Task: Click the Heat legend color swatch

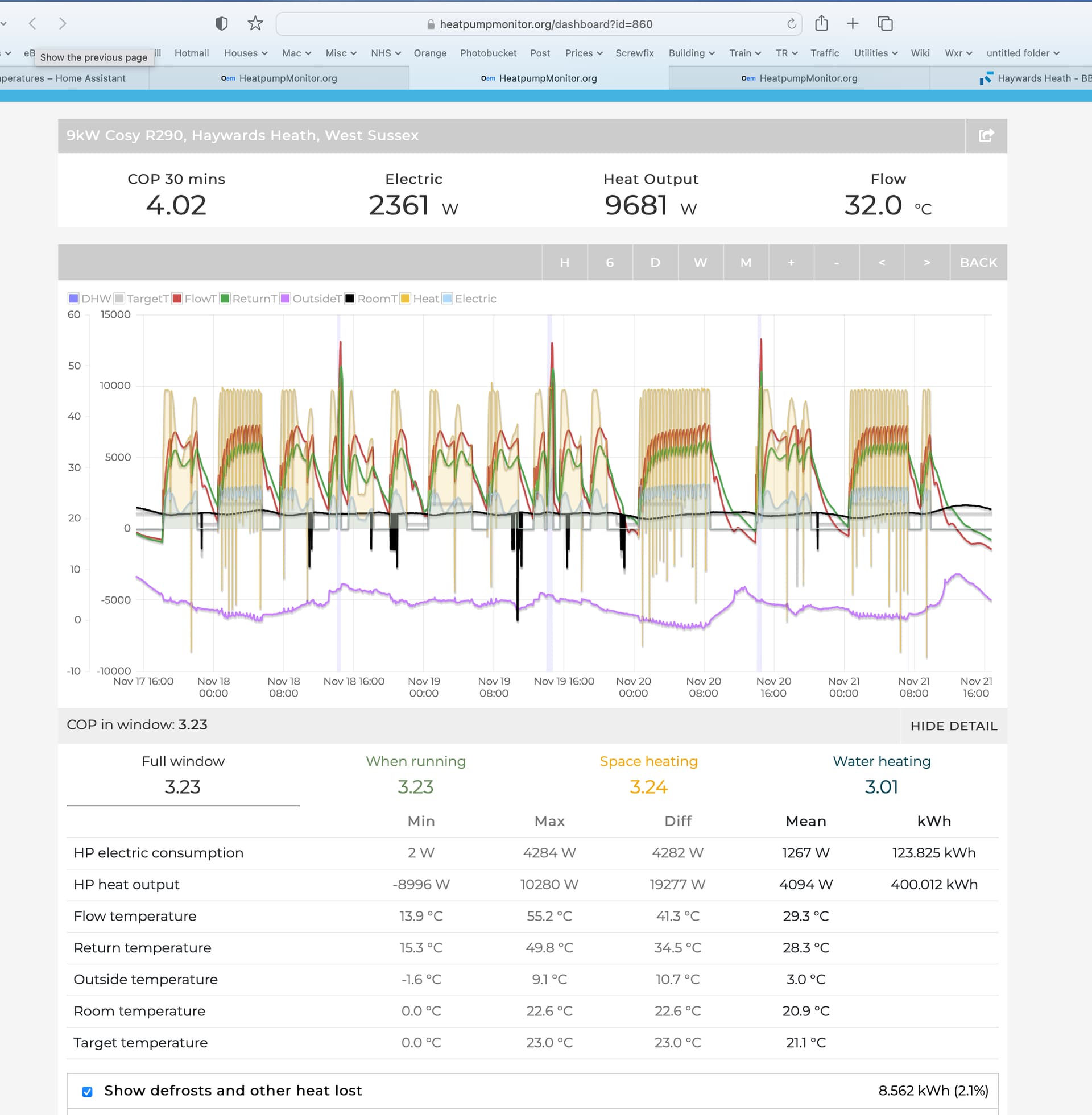Action: pos(406,299)
